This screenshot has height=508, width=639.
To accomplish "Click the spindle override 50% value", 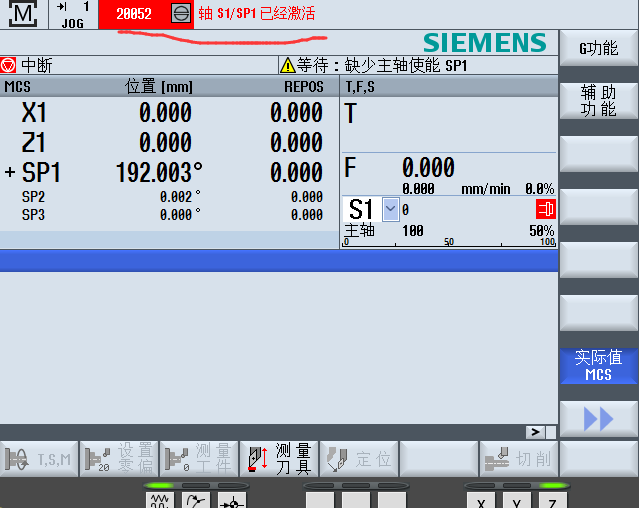I will (542, 231).
